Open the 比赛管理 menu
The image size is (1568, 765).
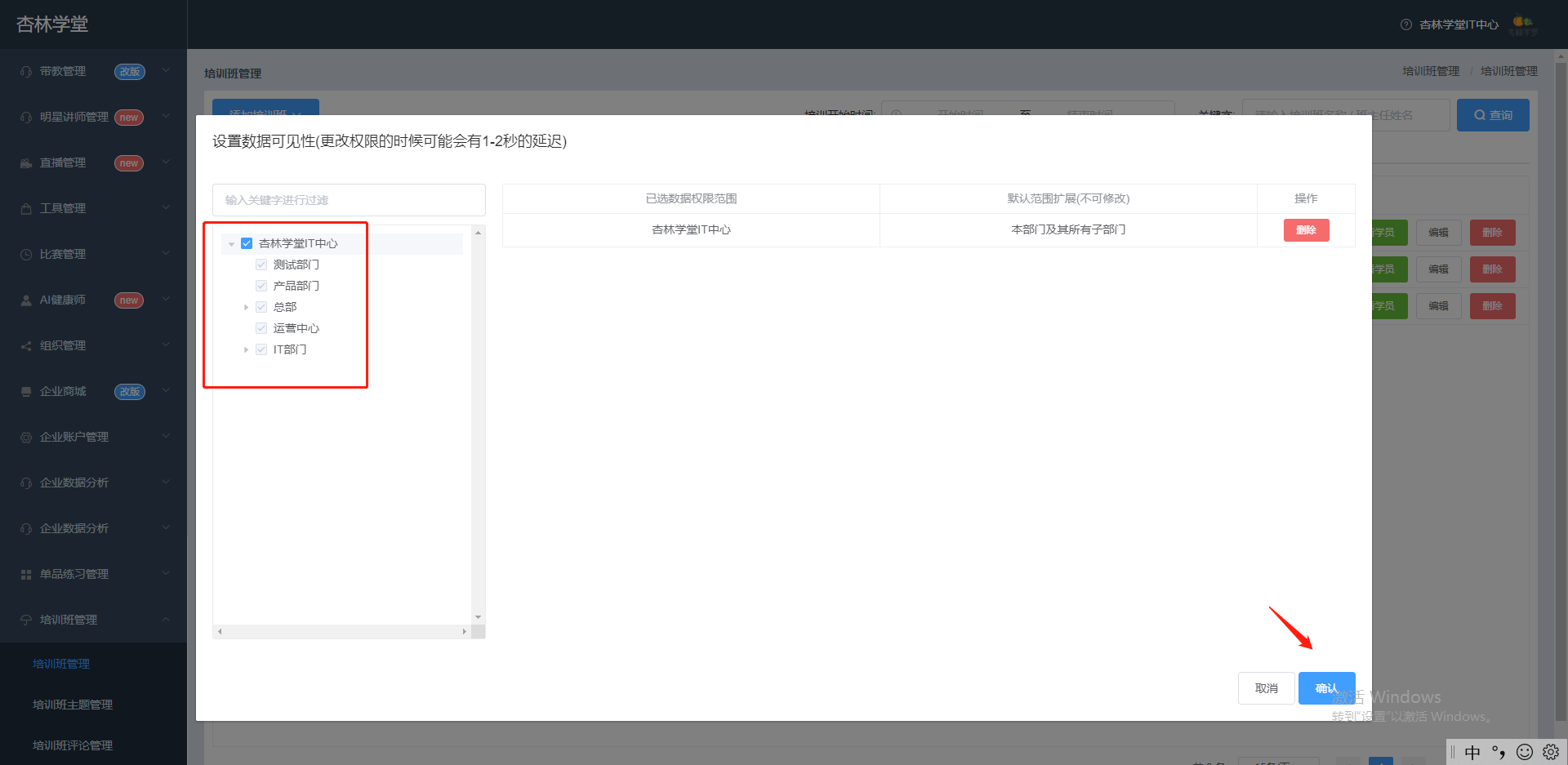click(x=93, y=255)
